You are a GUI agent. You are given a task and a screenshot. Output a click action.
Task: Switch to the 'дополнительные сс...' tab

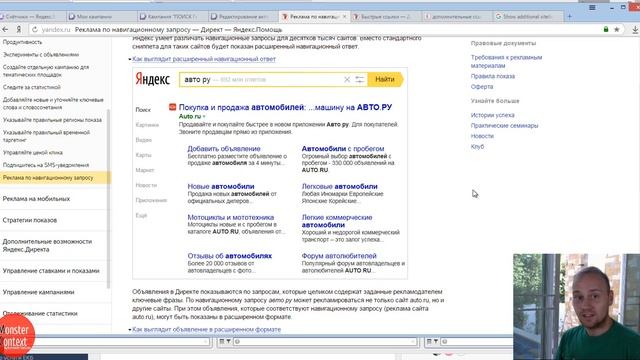pos(456,16)
